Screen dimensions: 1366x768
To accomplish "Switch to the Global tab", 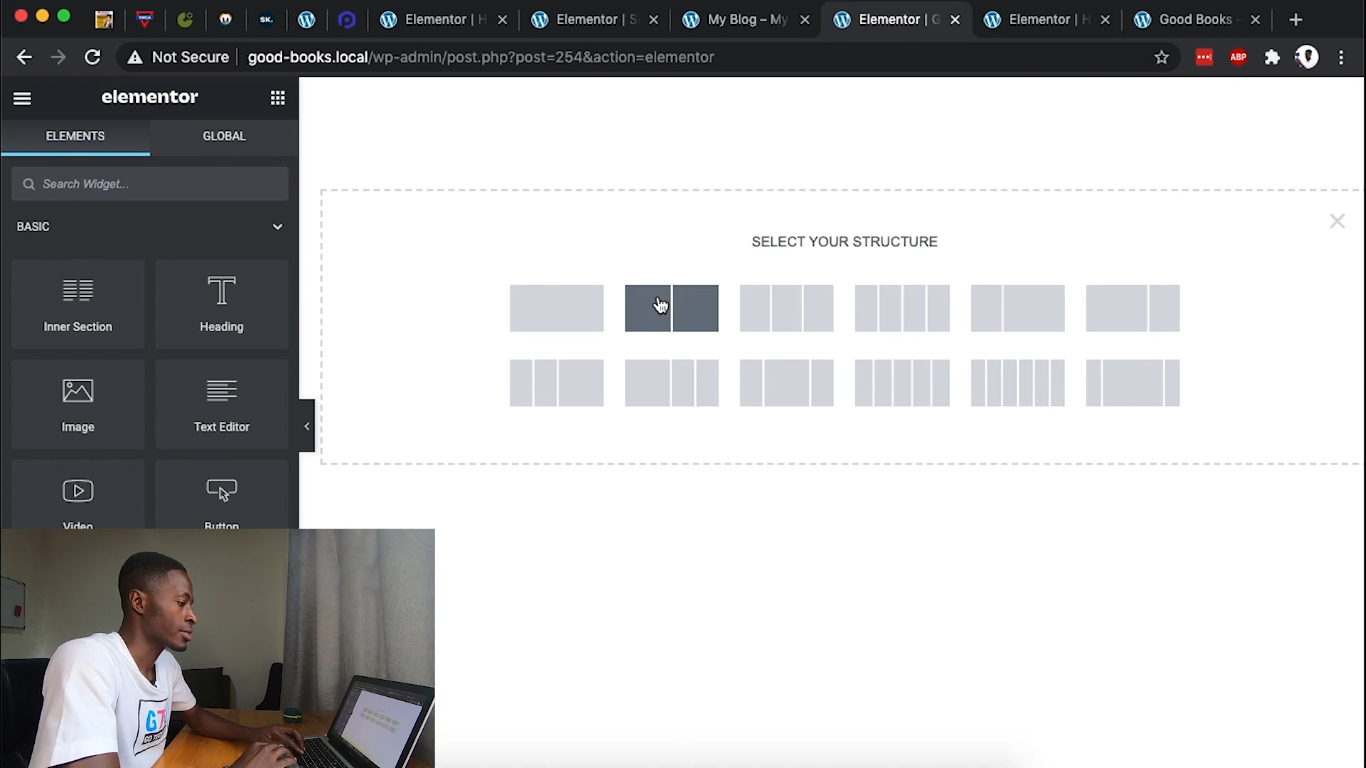I will (x=224, y=136).
